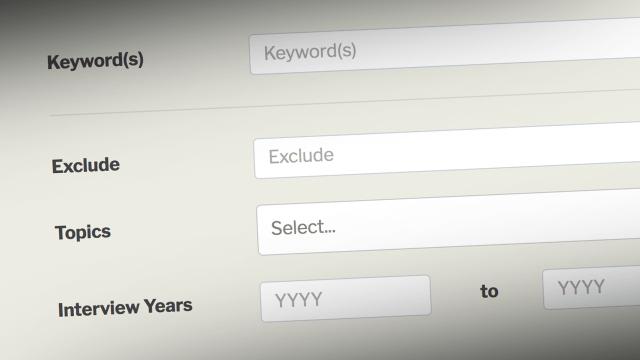This screenshot has width=640, height=360.
Task: Click the divider line below Keyword(s) row
Action: [x=345, y=102]
